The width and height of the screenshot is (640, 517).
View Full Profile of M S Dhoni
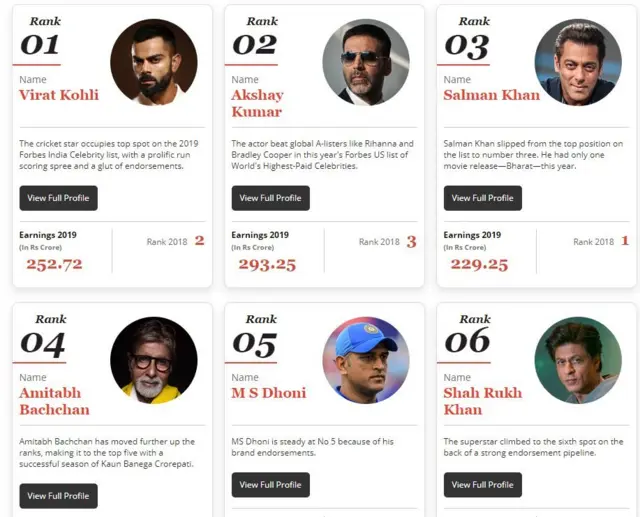click(x=270, y=485)
